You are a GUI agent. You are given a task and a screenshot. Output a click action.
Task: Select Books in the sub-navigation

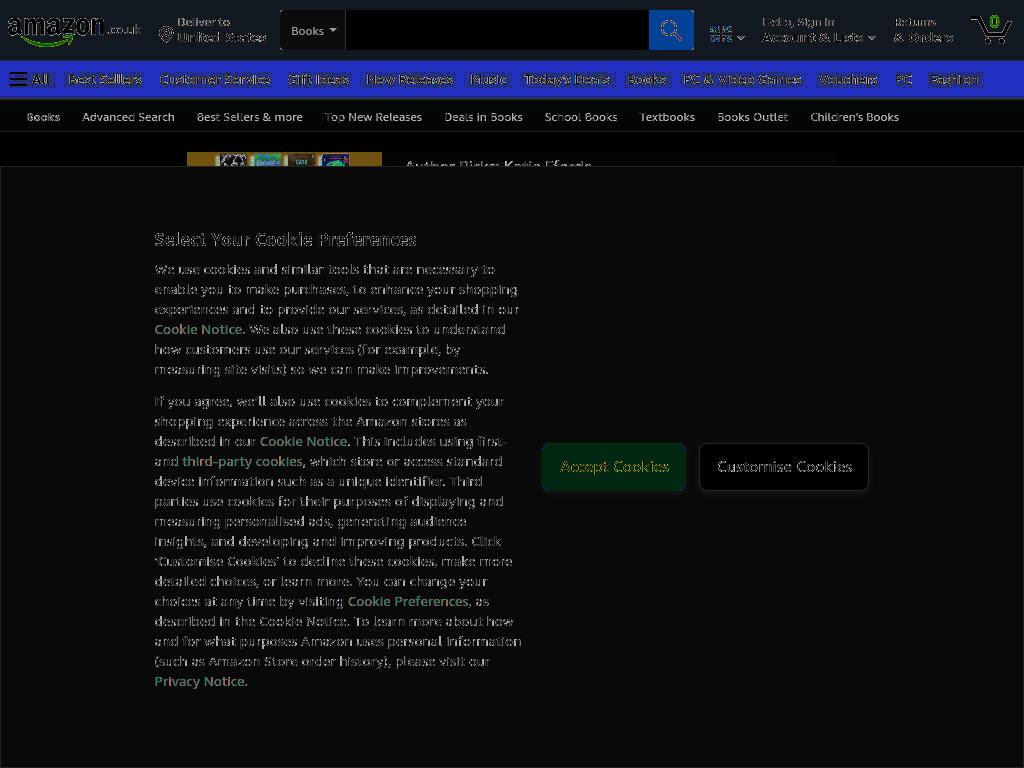click(43, 117)
